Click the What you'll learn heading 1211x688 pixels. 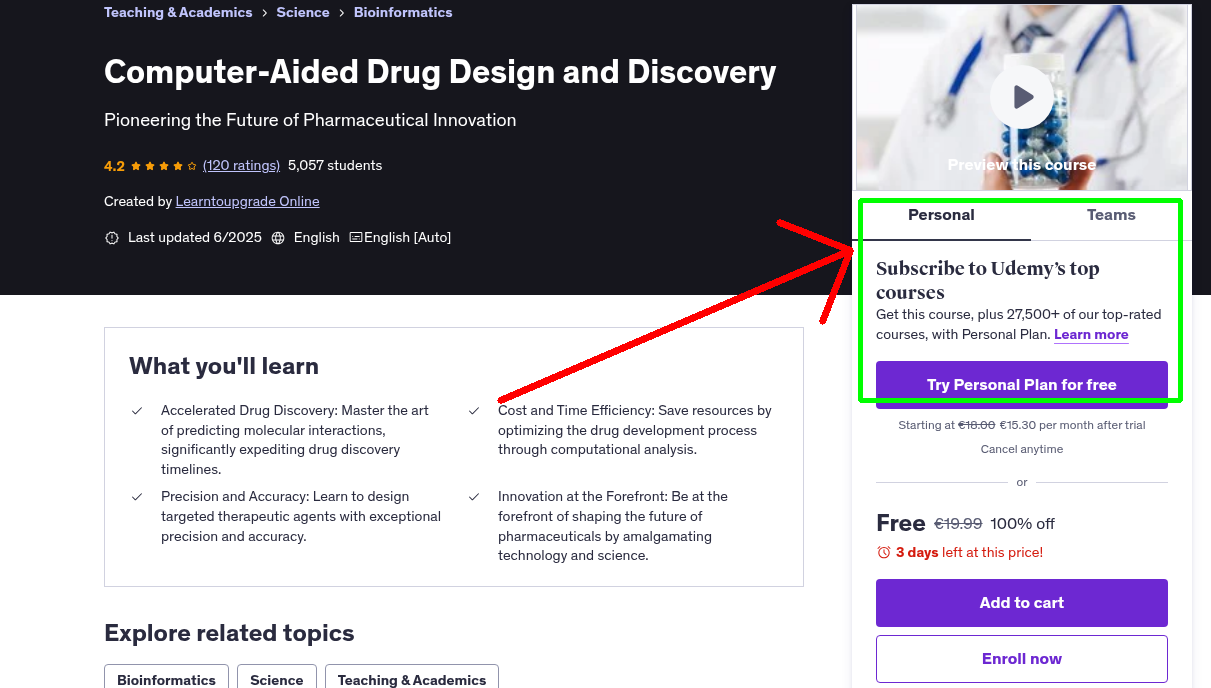224,366
